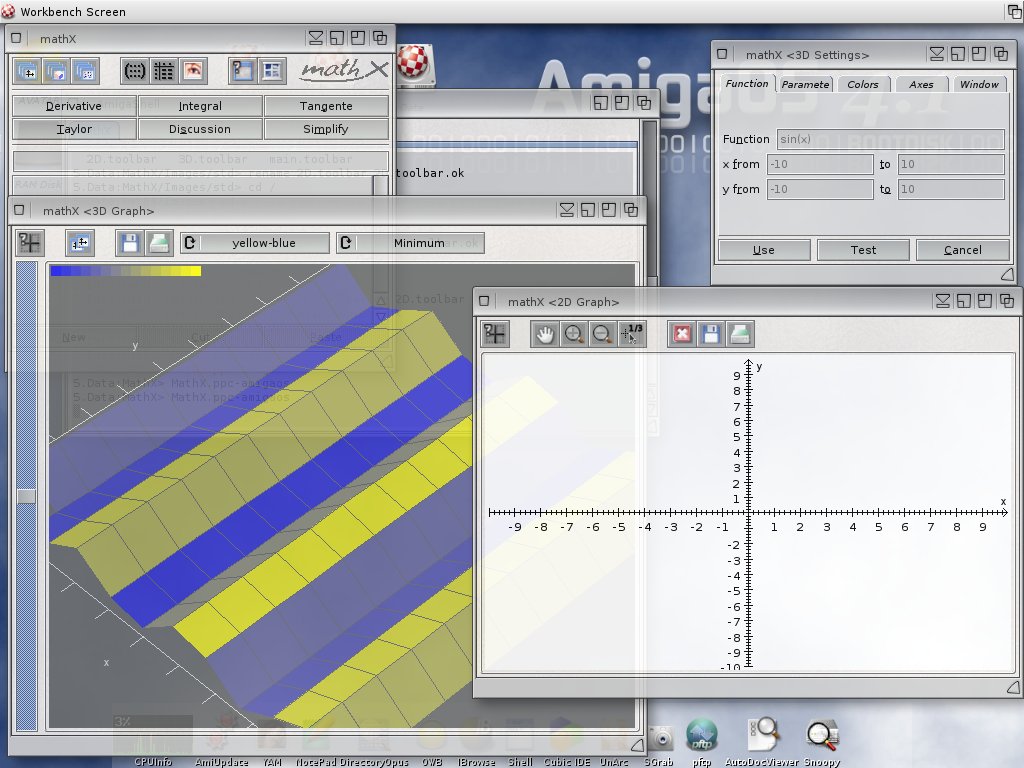The image size is (1024, 768).
Task: Click Test in 3D Settings
Action: point(863,250)
